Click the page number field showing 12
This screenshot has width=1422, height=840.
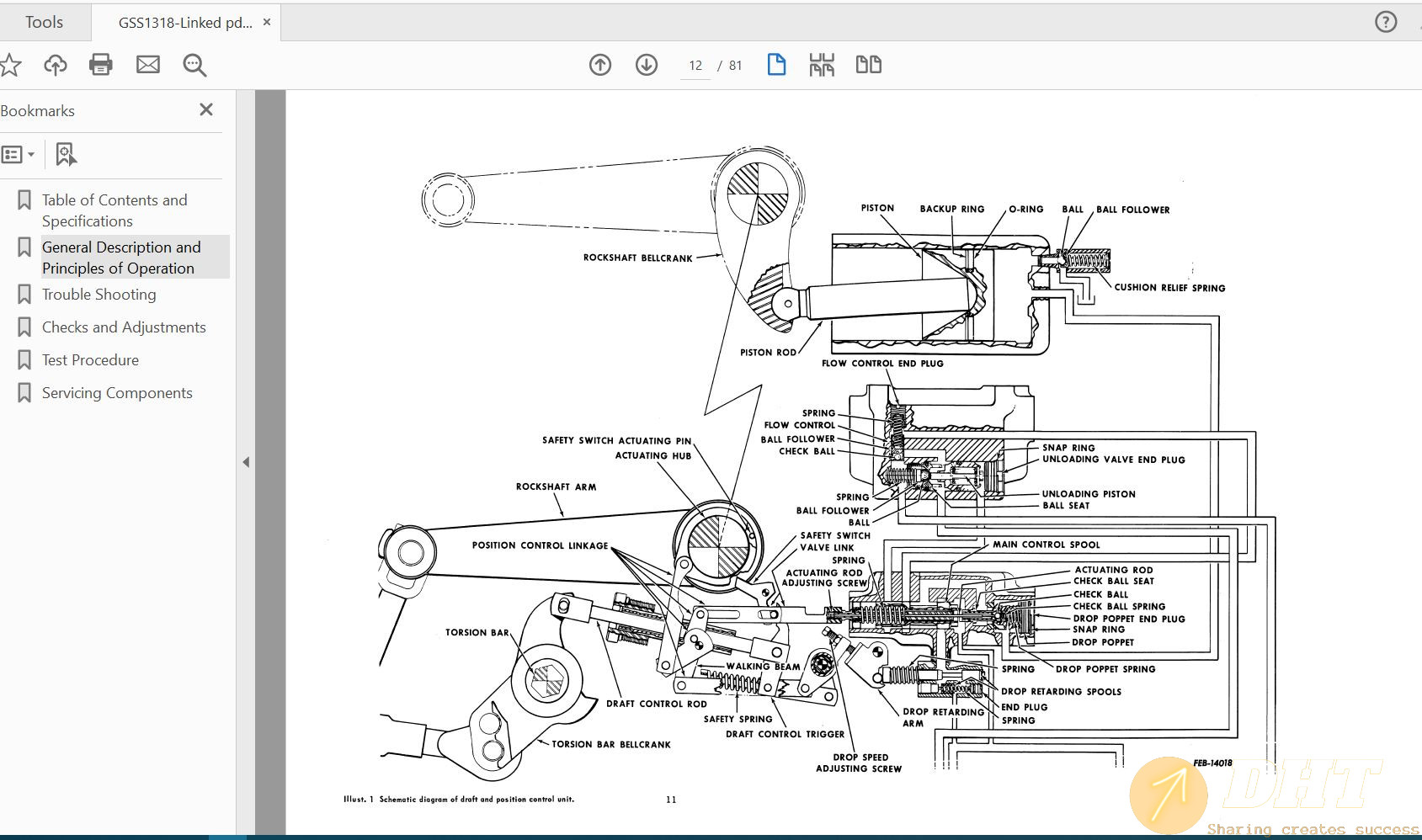tap(695, 66)
